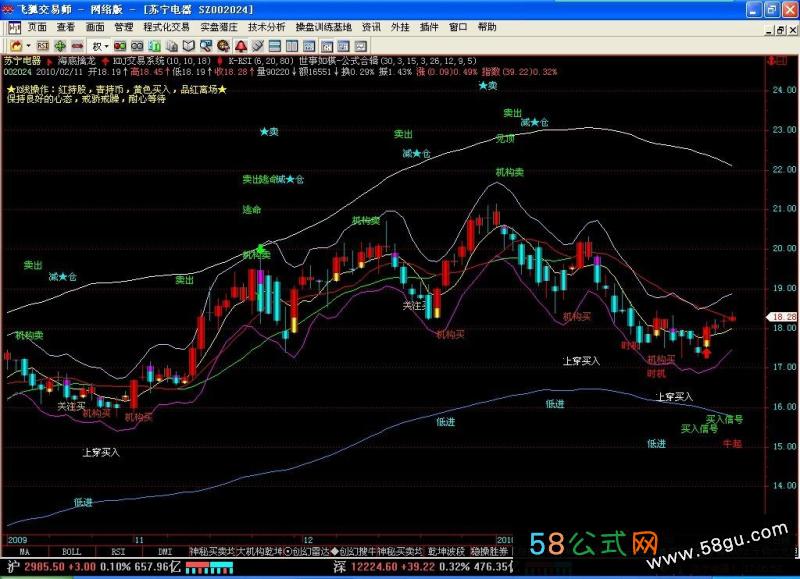800x579 pixels.
Task: Click the red up-arrow signal on latest candles
Action: tap(706, 353)
